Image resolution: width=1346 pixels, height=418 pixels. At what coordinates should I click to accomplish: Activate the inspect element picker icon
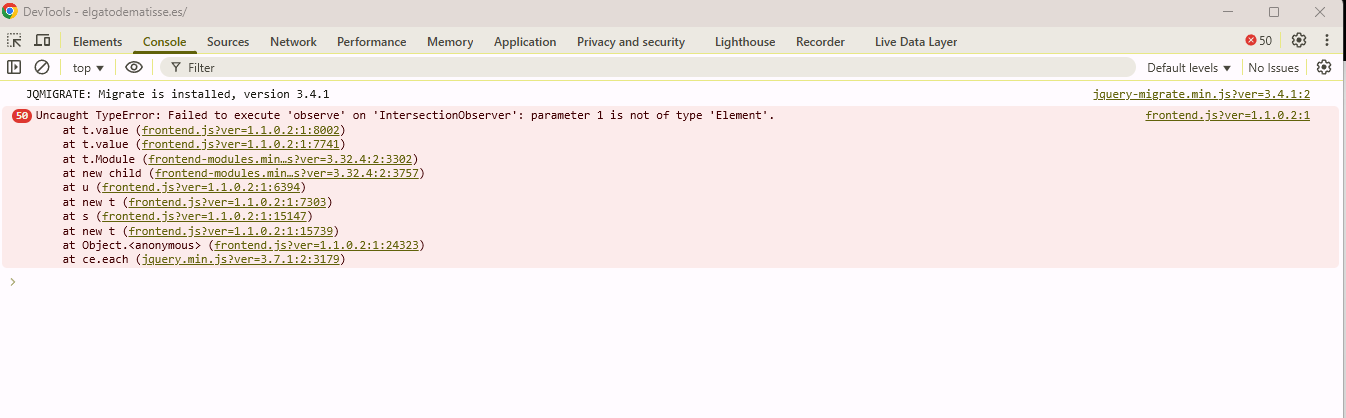14,41
